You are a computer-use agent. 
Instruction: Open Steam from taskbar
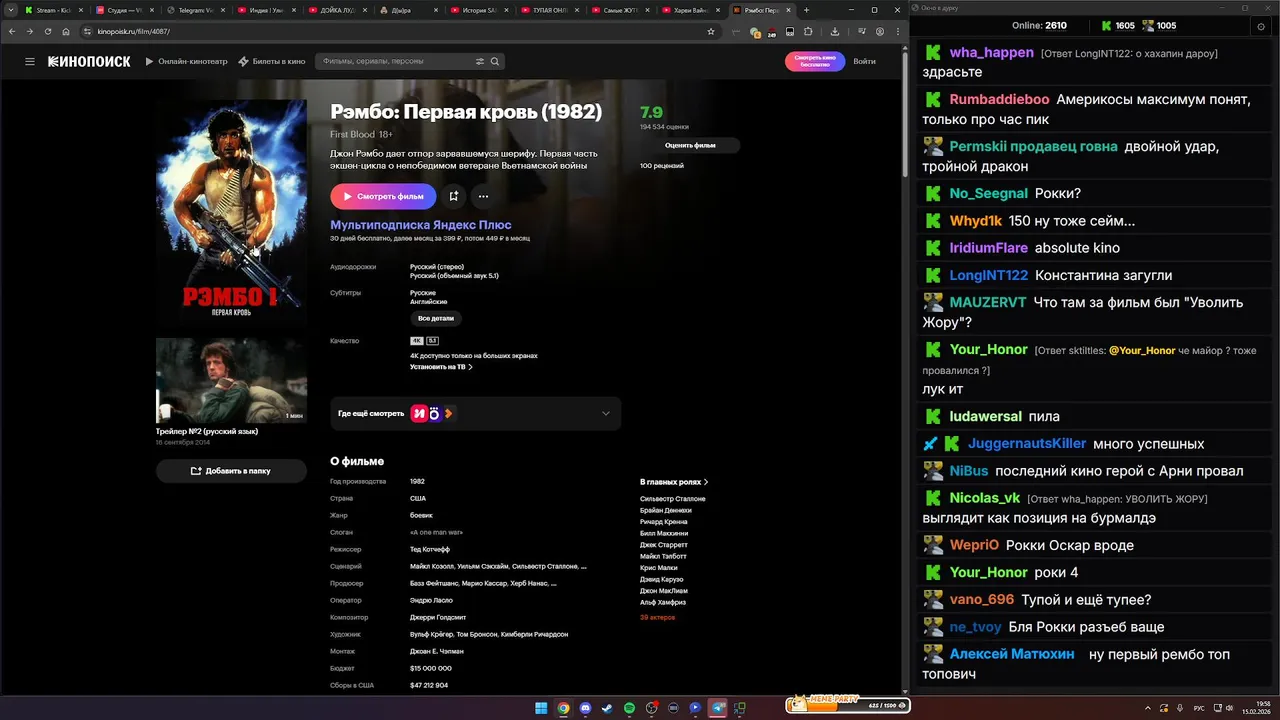[607, 708]
